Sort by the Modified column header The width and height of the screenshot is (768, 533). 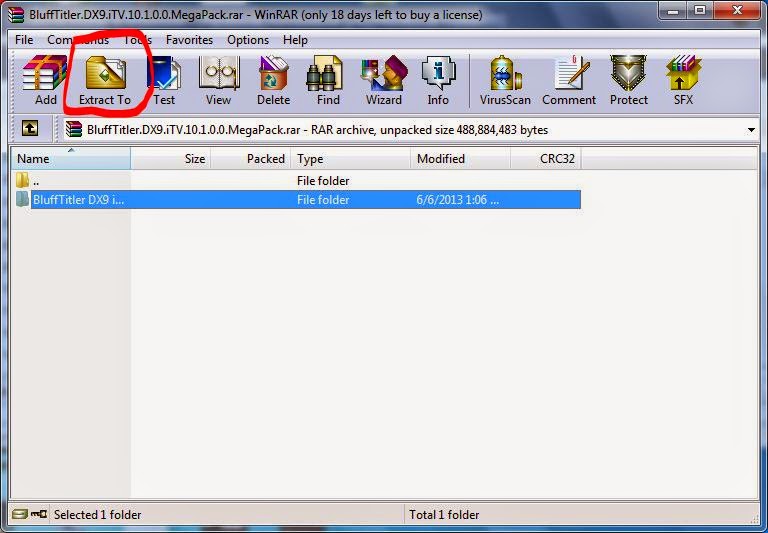(460, 158)
